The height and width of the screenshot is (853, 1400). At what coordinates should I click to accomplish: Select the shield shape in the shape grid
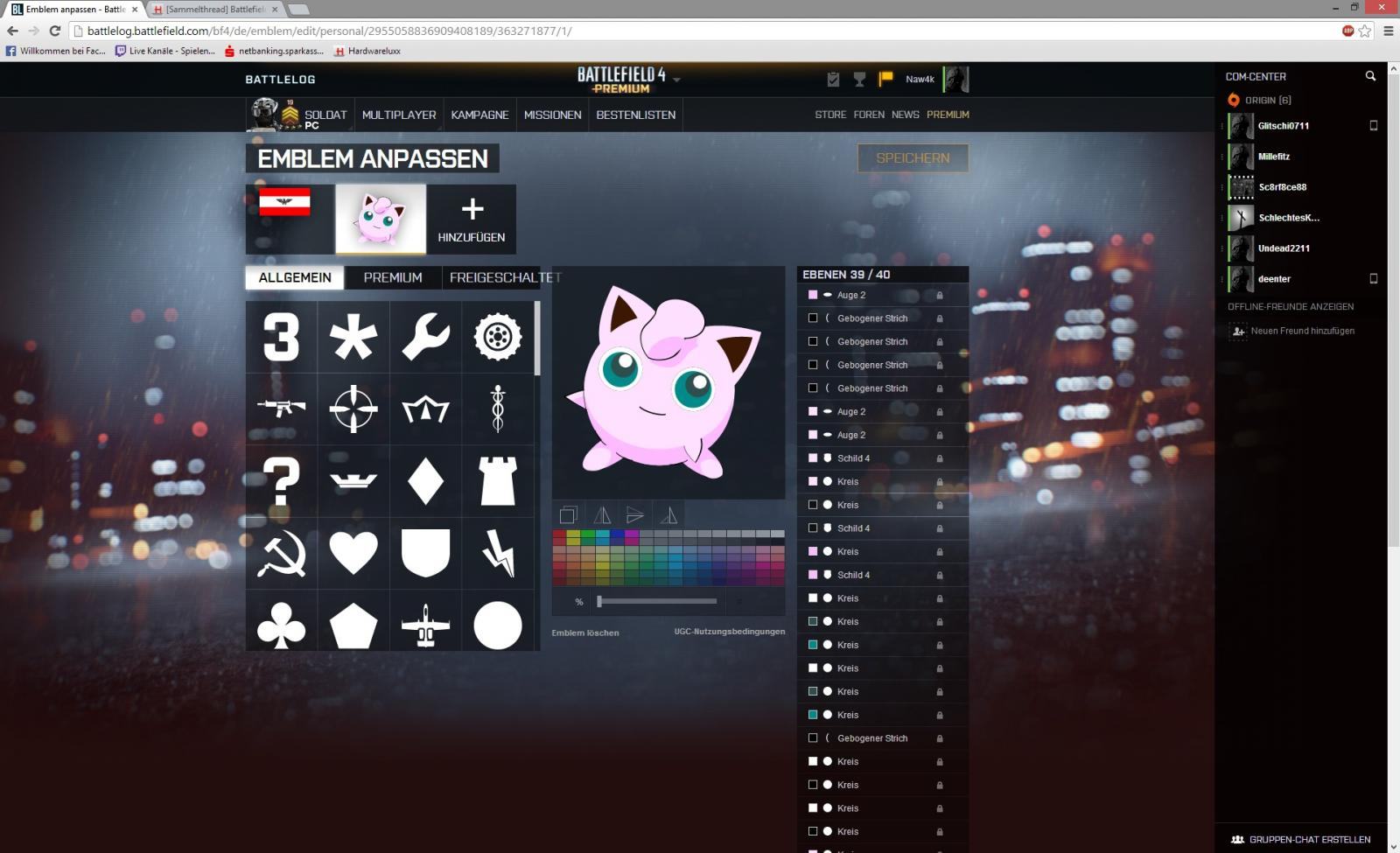click(425, 553)
